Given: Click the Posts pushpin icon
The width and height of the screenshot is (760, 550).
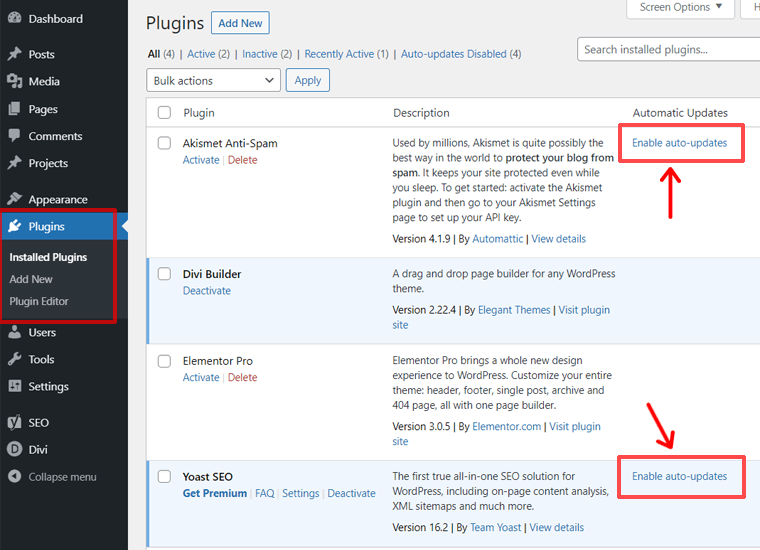Looking at the screenshot, I should coord(14,54).
